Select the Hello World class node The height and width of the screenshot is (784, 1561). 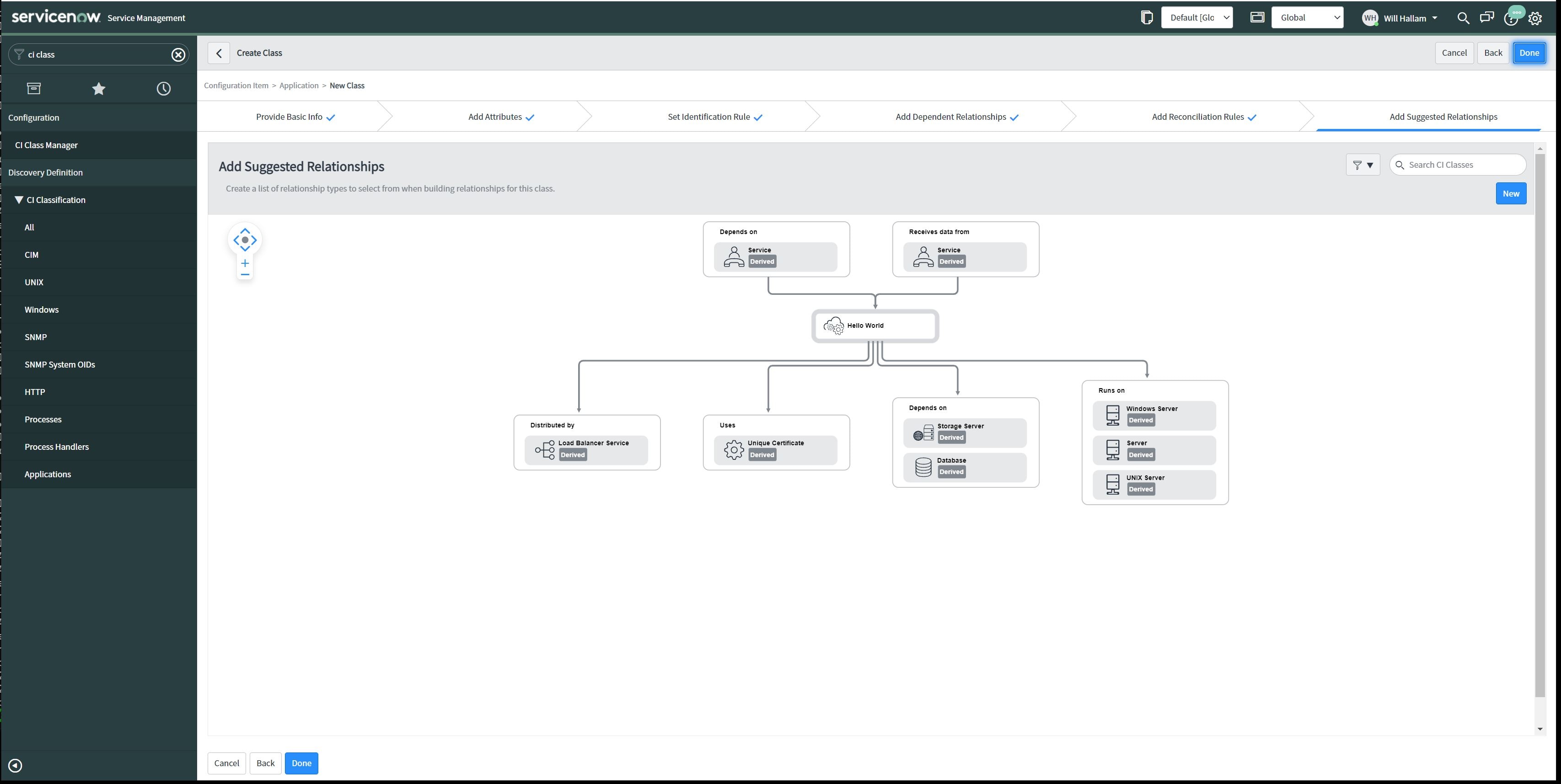[x=874, y=325]
